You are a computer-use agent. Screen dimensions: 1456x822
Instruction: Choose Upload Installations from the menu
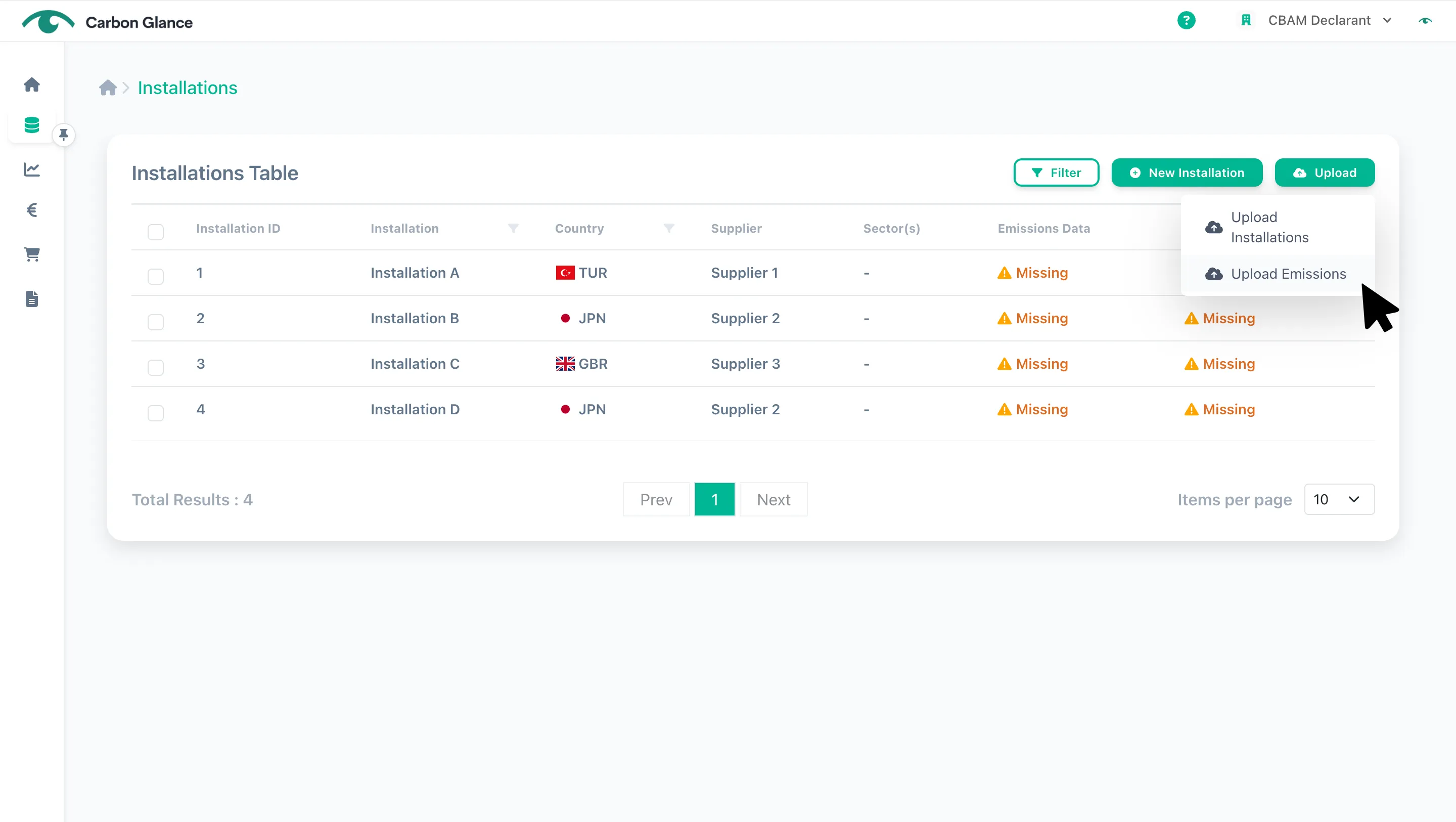coord(1278,228)
